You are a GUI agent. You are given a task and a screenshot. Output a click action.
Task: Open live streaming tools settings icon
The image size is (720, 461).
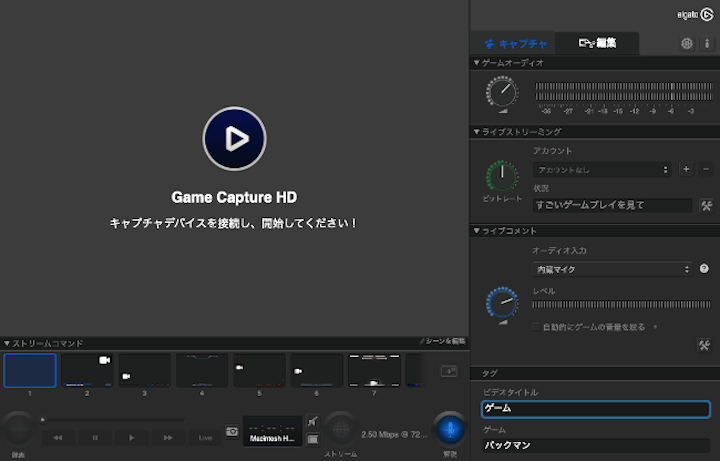[x=705, y=205]
